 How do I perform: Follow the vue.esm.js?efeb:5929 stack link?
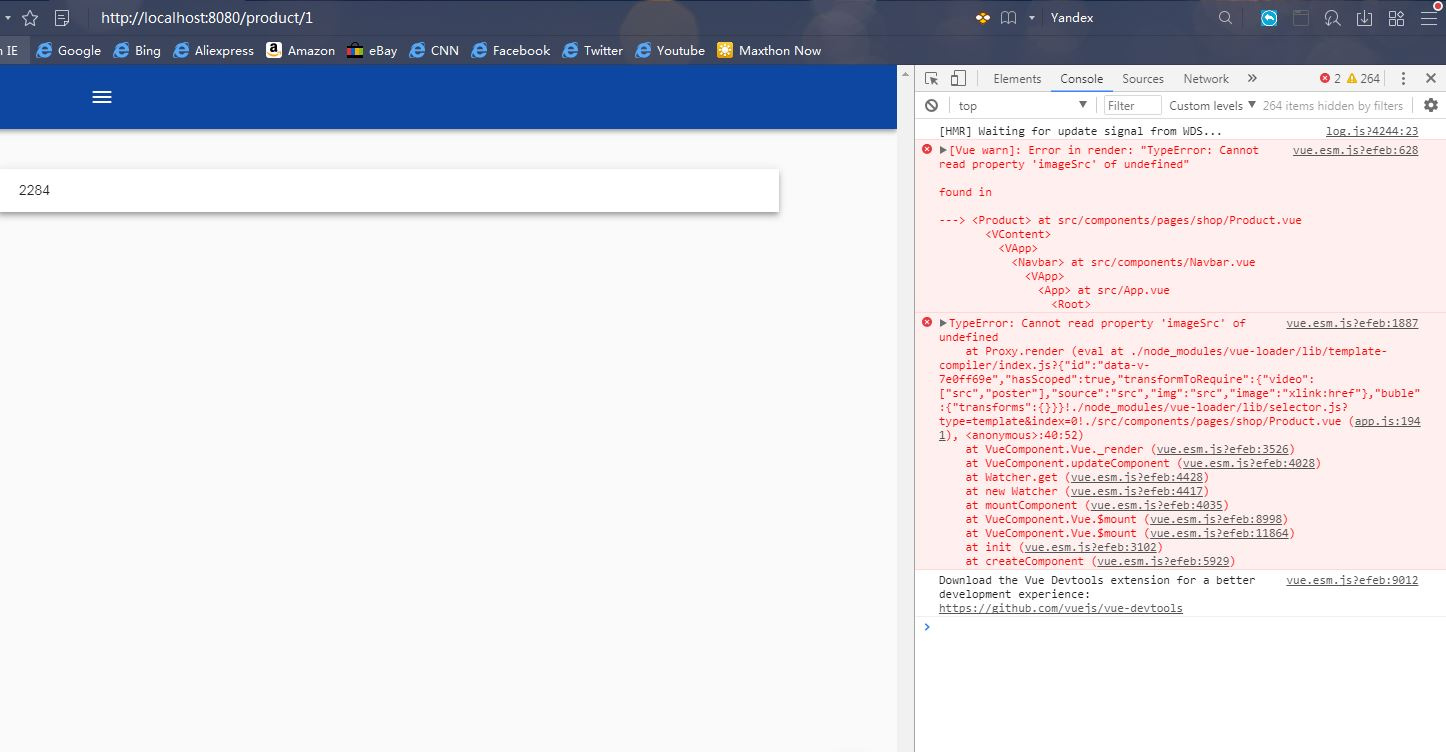(x=1163, y=561)
